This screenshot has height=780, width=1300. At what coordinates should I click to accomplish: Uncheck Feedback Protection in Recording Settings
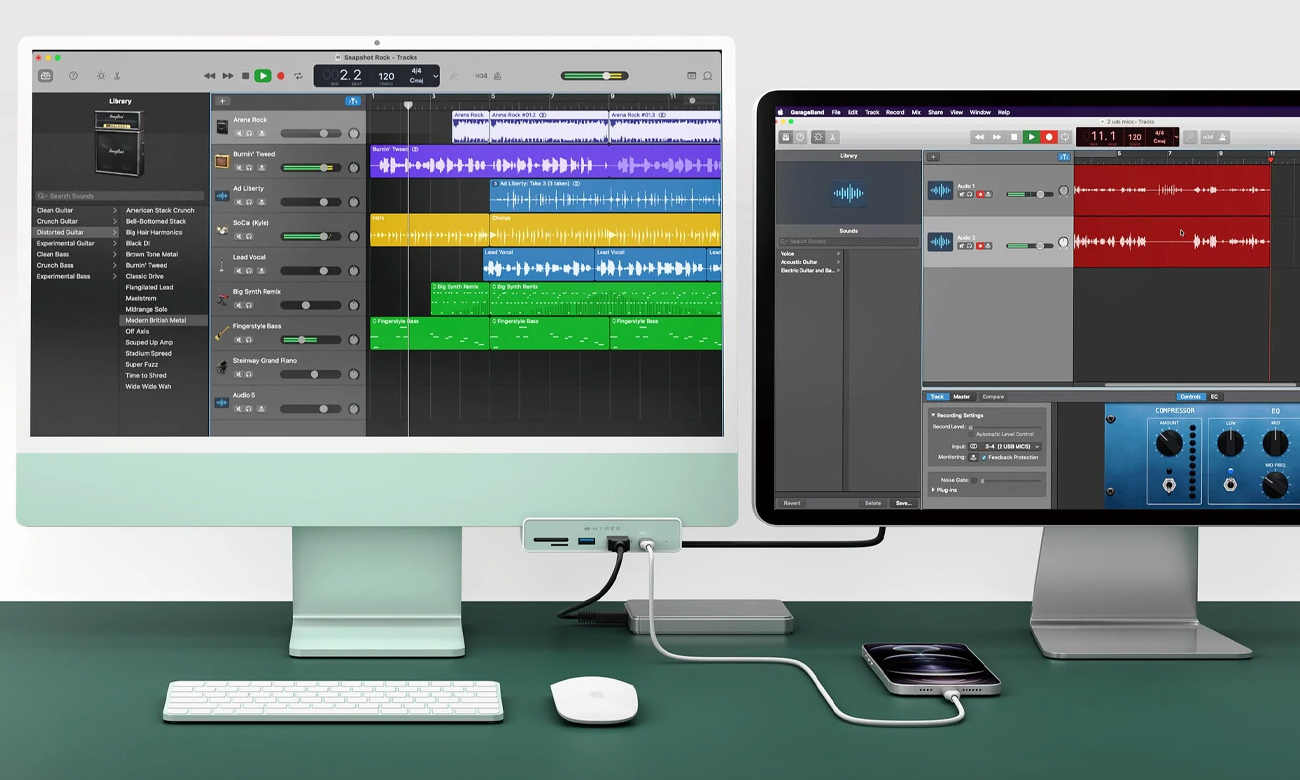(x=984, y=458)
